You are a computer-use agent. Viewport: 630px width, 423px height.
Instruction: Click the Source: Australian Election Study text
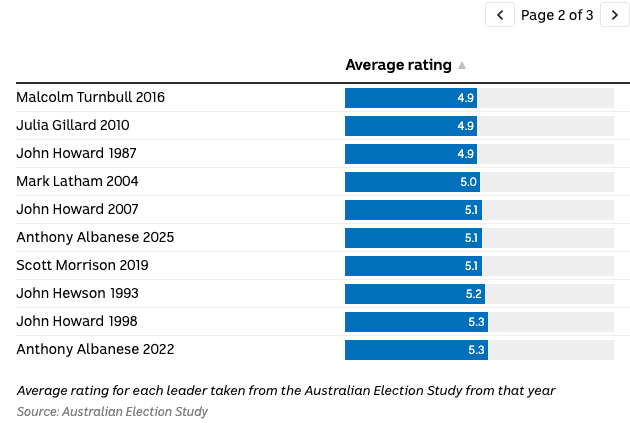click(112, 412)
